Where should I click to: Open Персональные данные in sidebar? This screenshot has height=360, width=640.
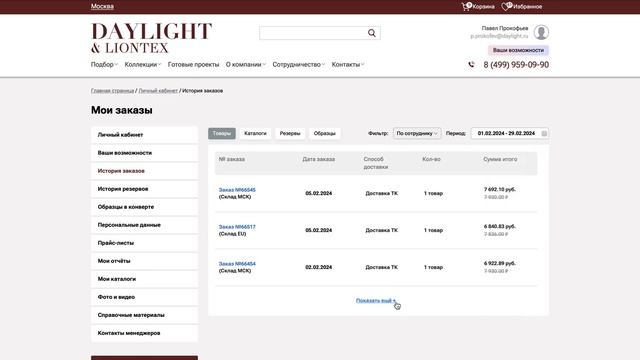click(144, 224)
